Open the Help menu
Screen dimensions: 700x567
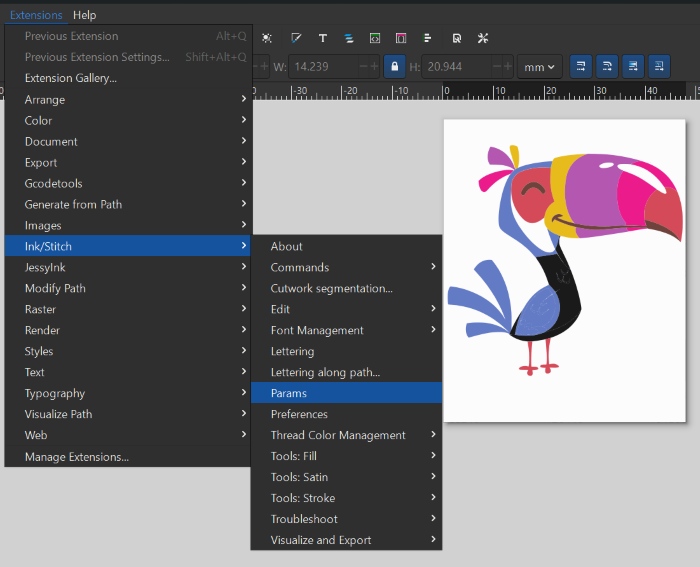(x=85, y=15)
